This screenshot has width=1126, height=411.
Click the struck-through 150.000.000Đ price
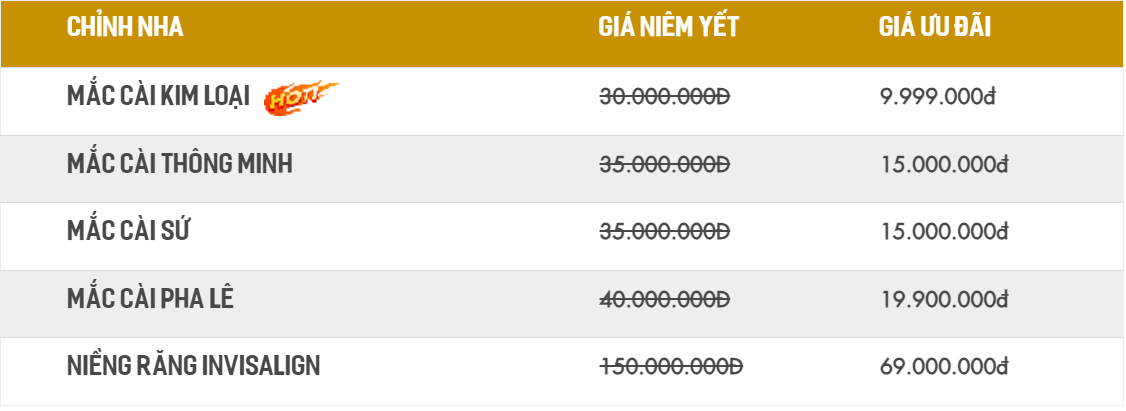(x=671, y=366)
